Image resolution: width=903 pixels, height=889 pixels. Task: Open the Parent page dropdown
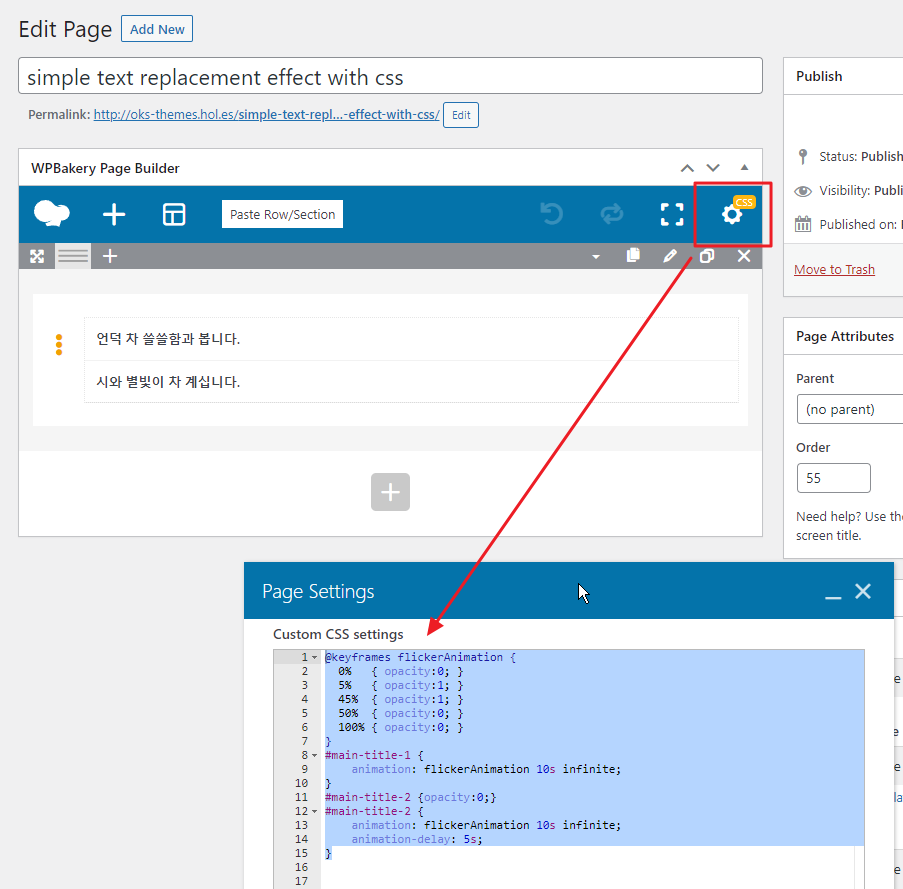[x=850, y=409]
